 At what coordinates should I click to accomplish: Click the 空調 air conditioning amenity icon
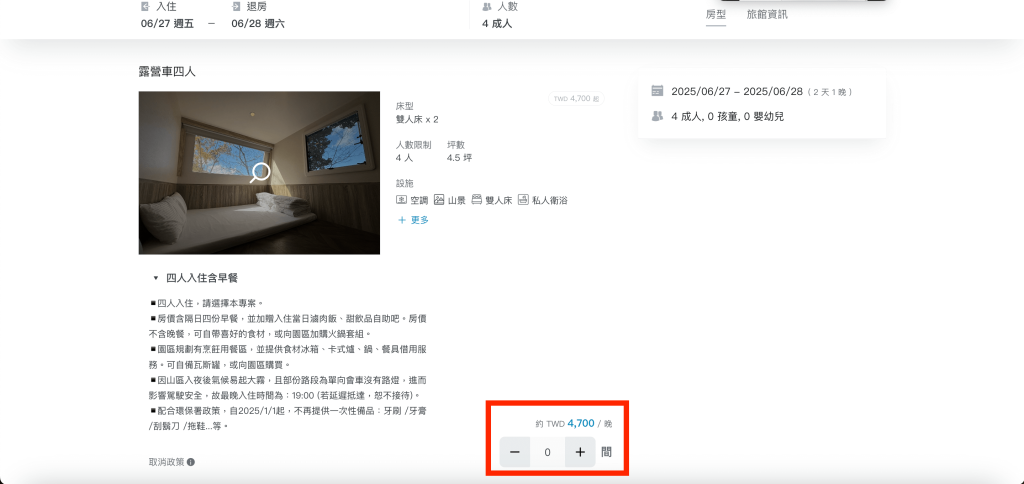[401, 200]
